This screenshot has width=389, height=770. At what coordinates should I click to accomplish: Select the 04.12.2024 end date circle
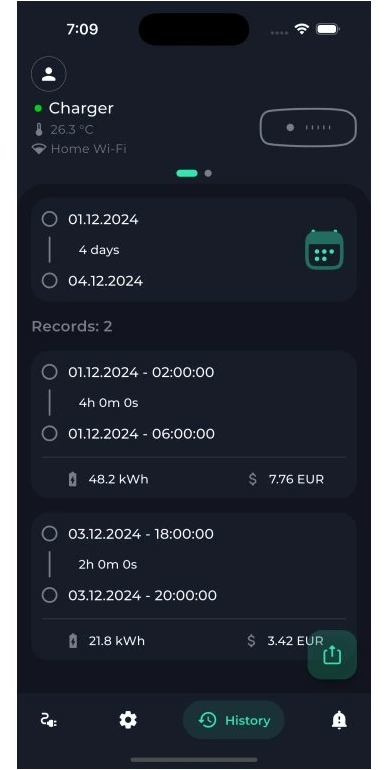click(x=49, y=281)
